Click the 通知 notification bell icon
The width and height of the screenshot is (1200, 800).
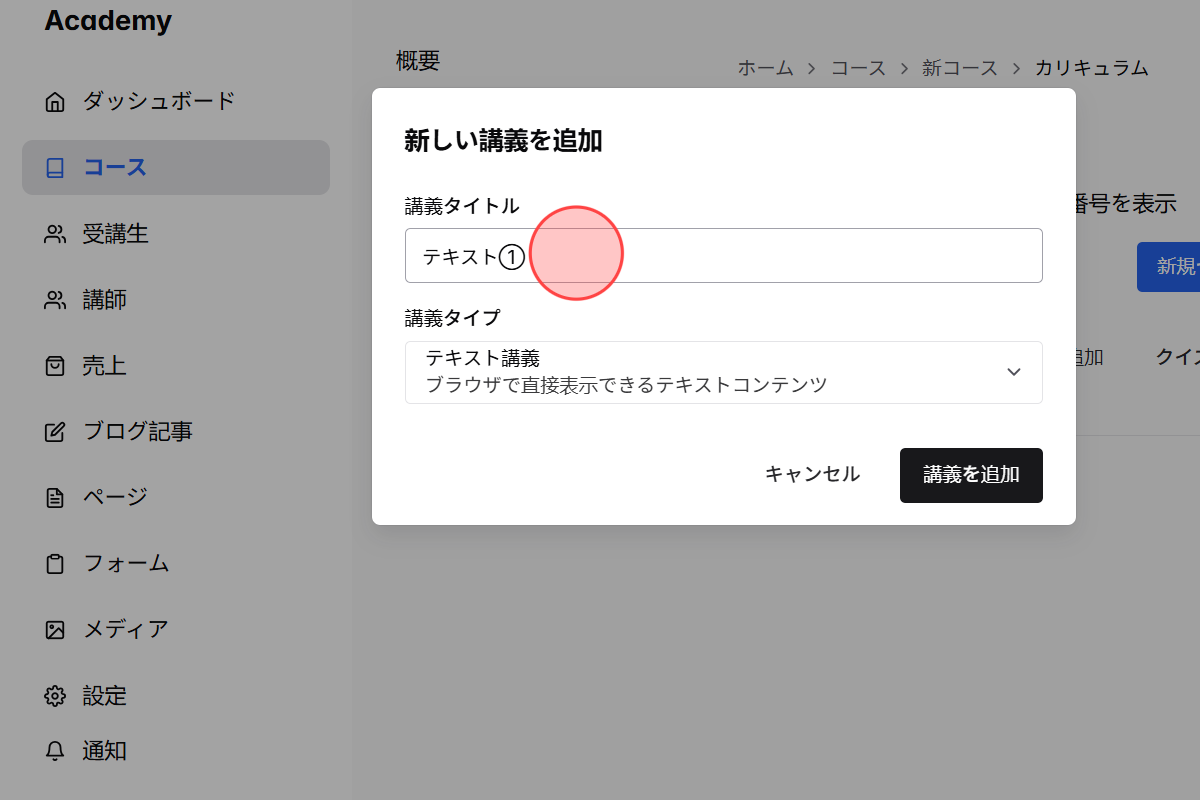pos(55,751)
